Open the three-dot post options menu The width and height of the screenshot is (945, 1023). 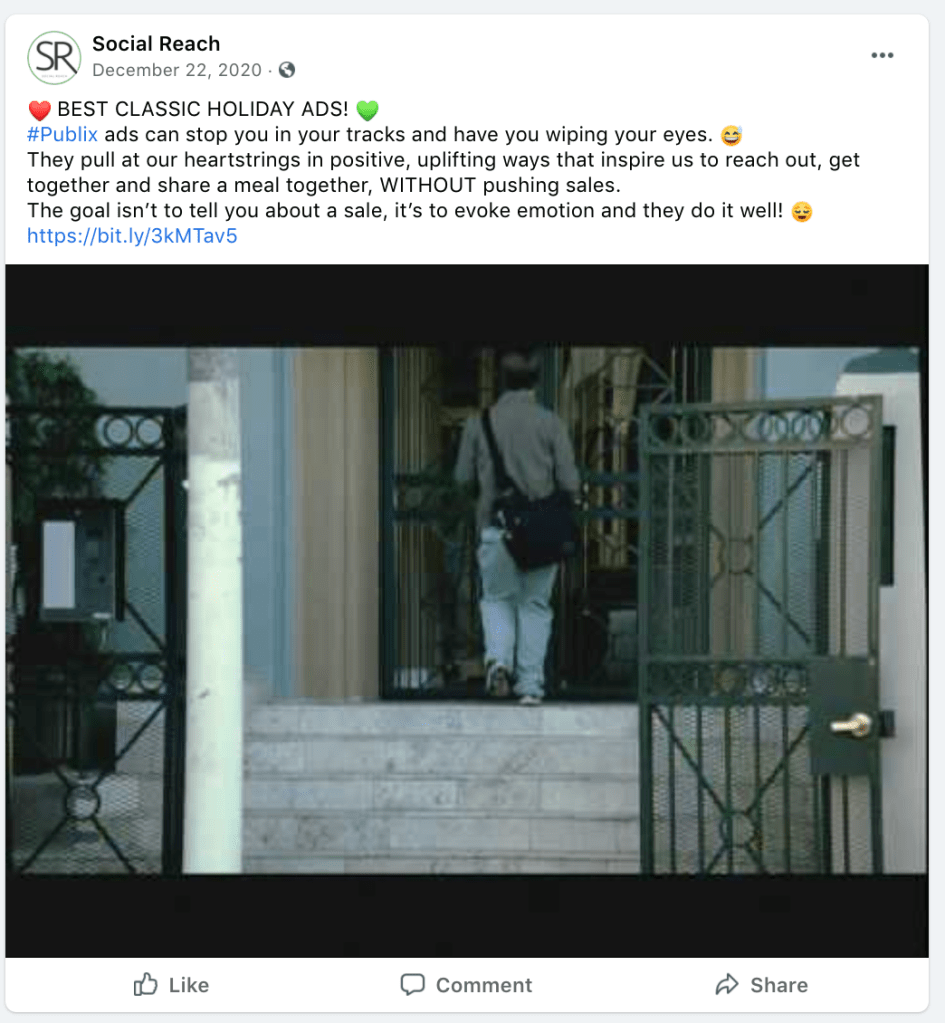(882, 55)
